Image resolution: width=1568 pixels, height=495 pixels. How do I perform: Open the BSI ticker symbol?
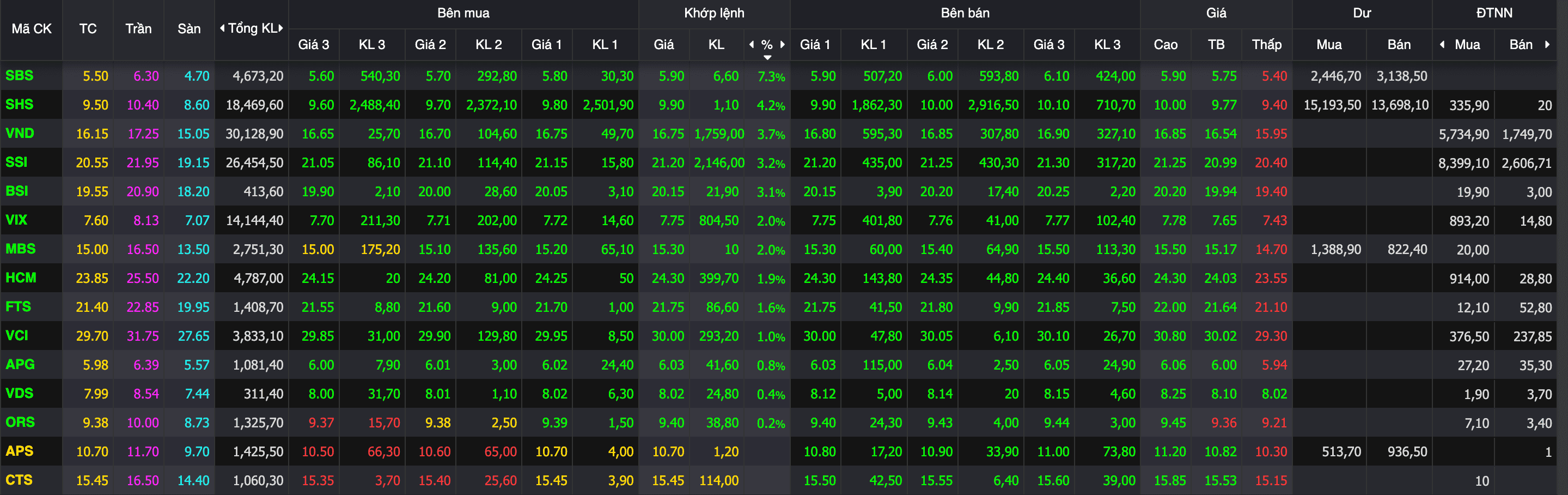point(17,191)
